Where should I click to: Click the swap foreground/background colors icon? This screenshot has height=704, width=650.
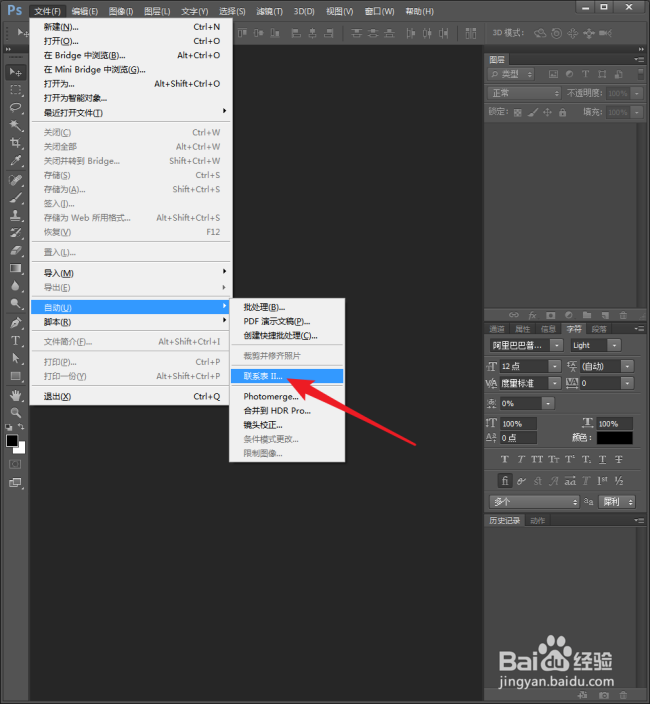pyautogui.click(x=21, y=426)
